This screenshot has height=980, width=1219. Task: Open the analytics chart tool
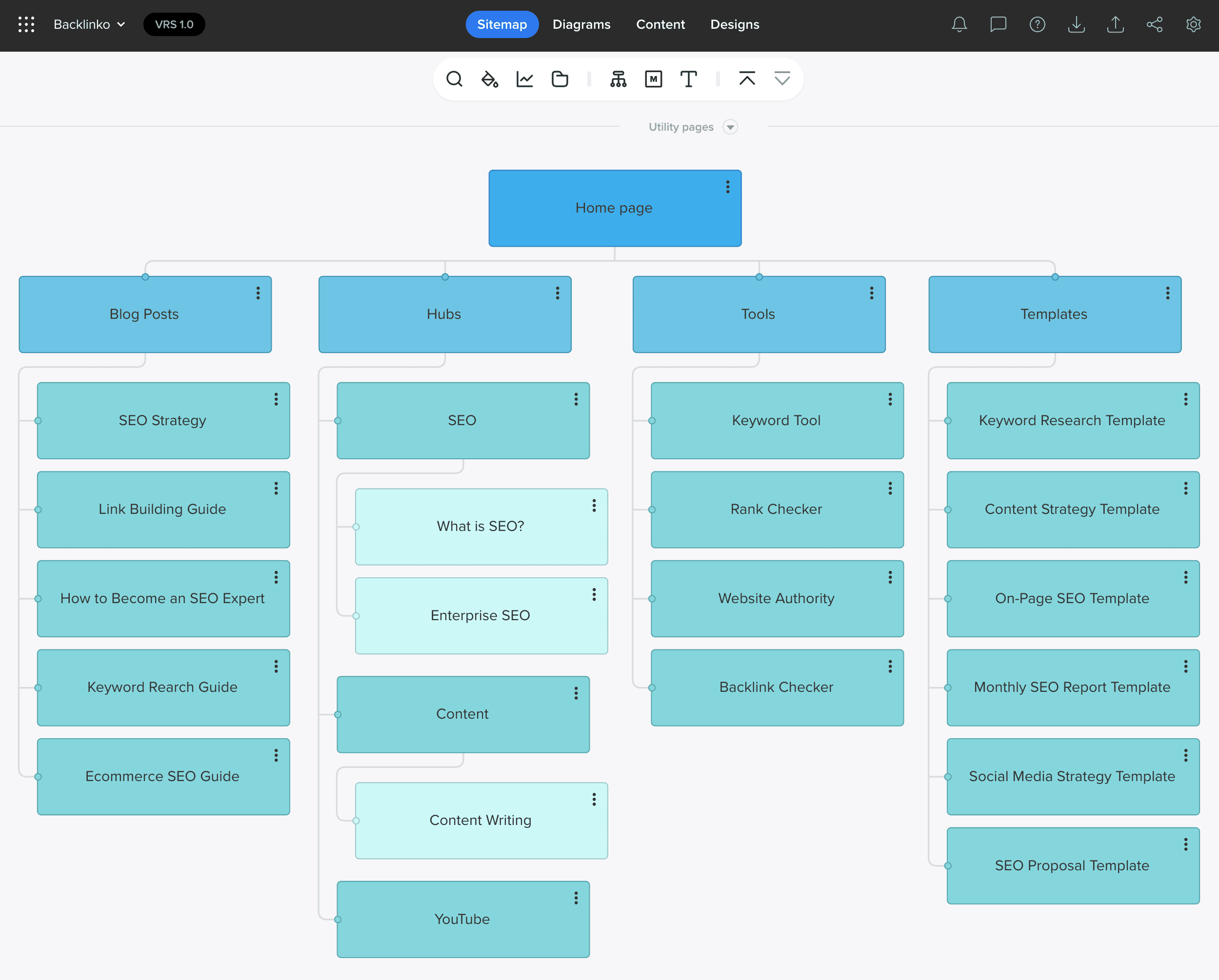(x=525, y=79)
